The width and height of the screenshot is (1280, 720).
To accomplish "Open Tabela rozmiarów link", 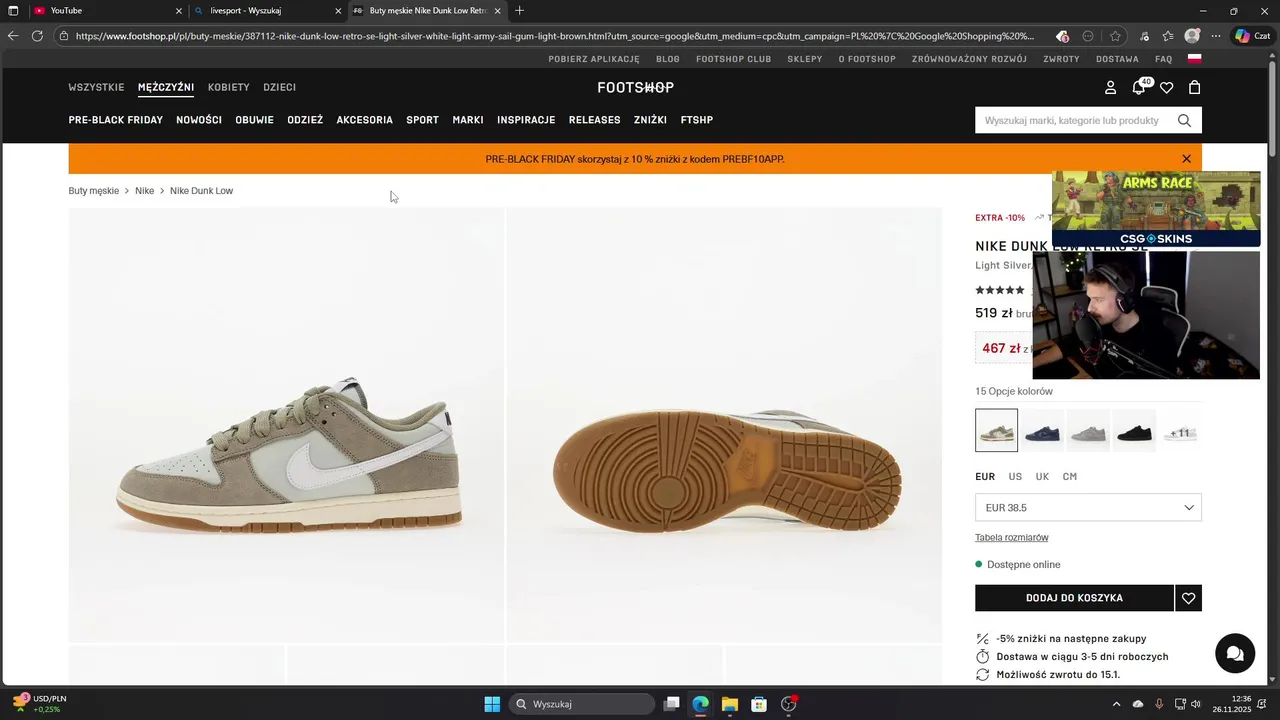I will [x=1012, y=538].
